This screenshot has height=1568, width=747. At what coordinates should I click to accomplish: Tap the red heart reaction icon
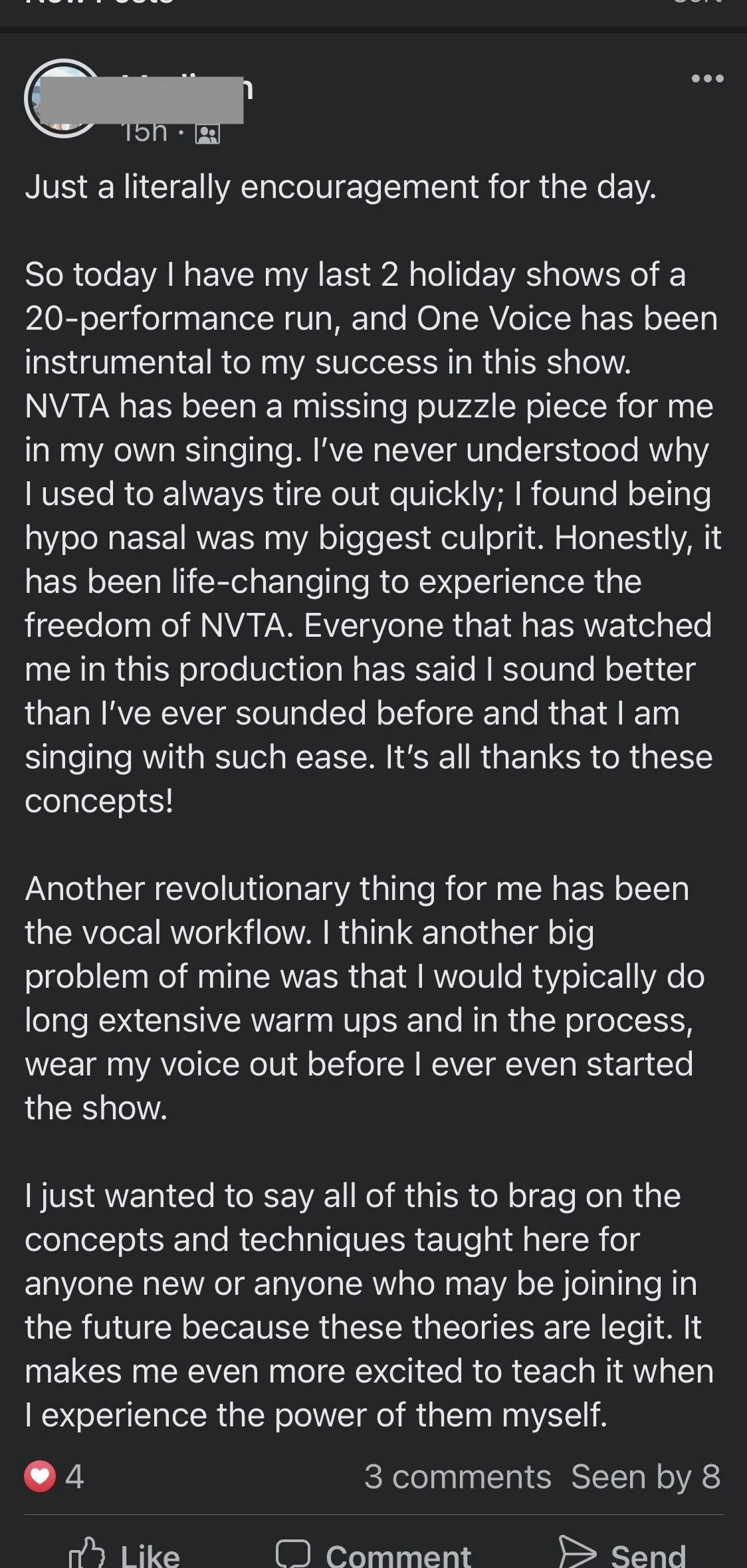pos(40,1476)
